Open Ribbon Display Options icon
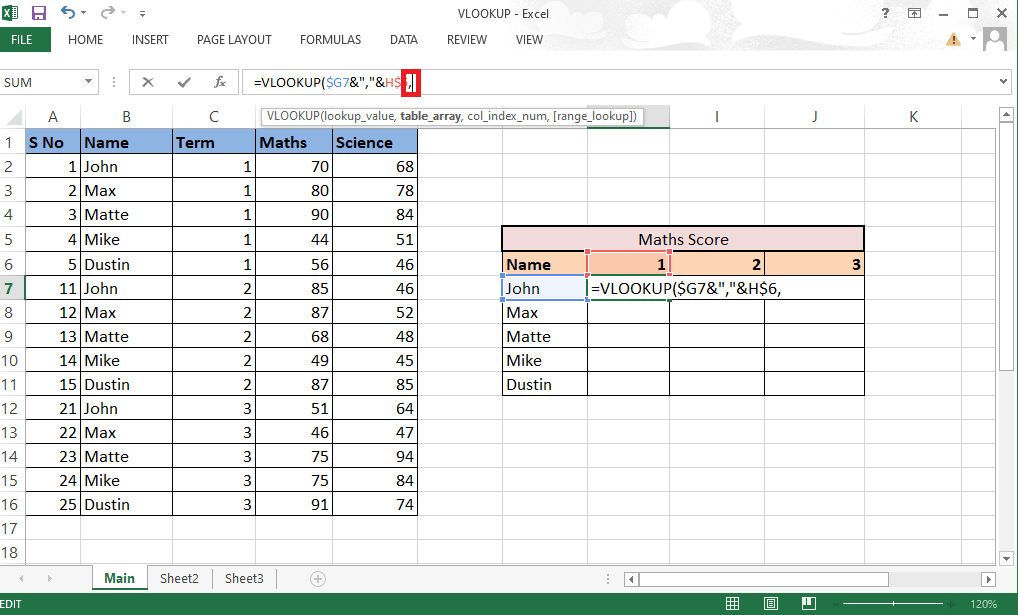Image resolution: width=1018 pixels, height=615 pixels. click(913, 14)
